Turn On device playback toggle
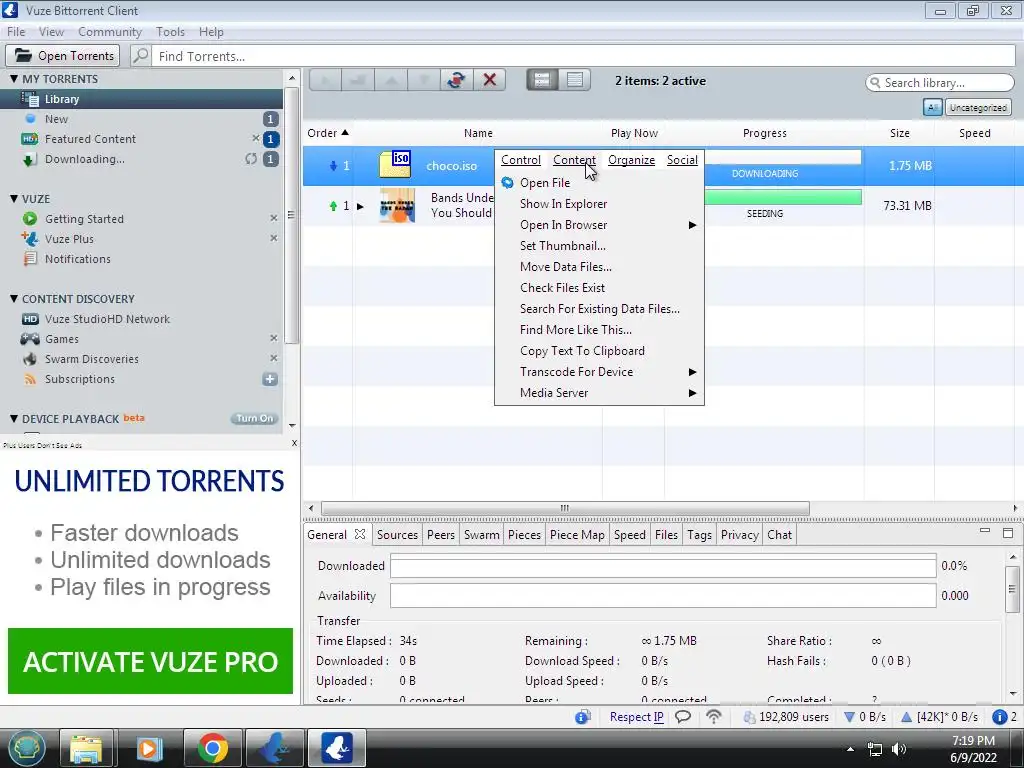 [254, 419]
